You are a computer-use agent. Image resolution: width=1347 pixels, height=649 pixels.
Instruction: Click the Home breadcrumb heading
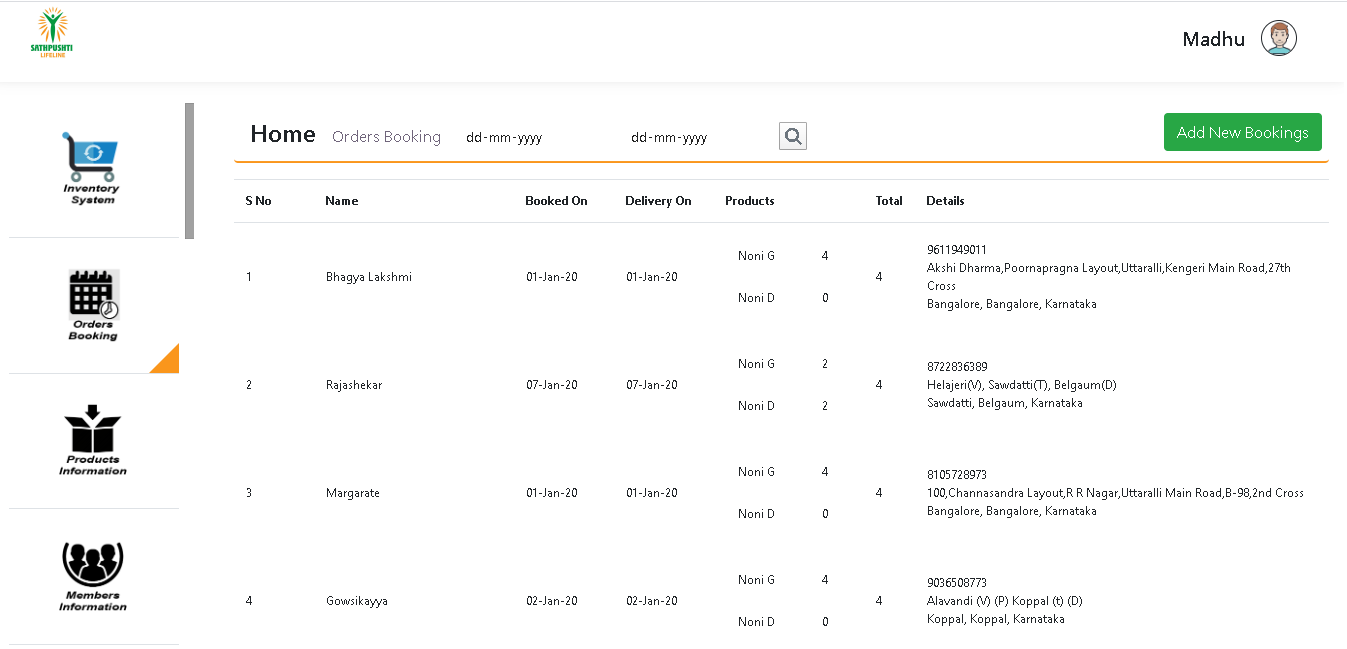[x=282, y=135]
